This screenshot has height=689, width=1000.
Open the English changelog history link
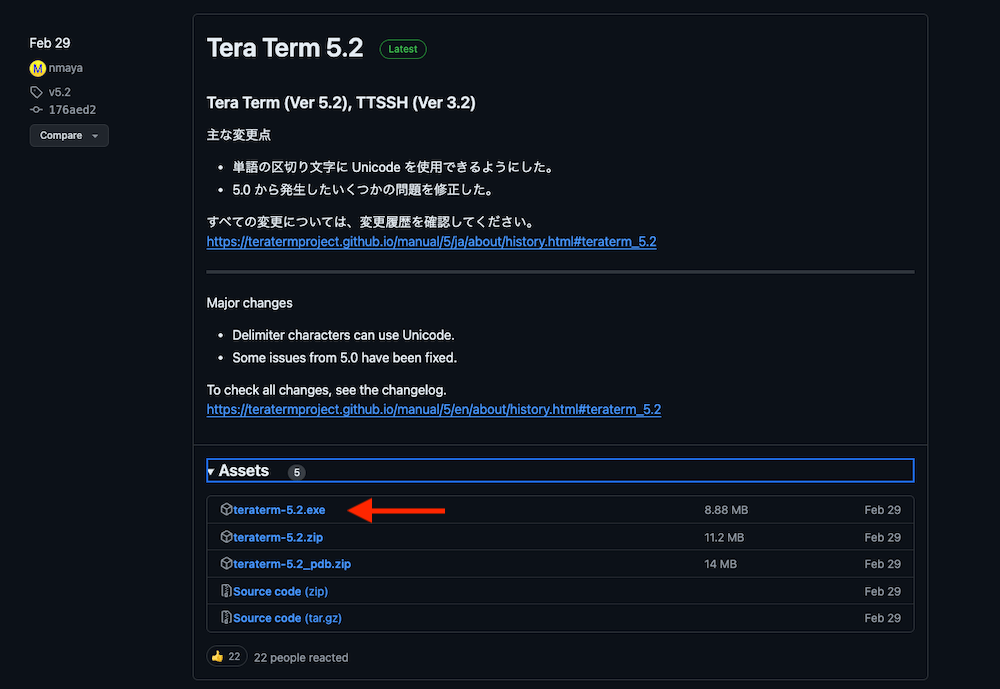point(434,410)
